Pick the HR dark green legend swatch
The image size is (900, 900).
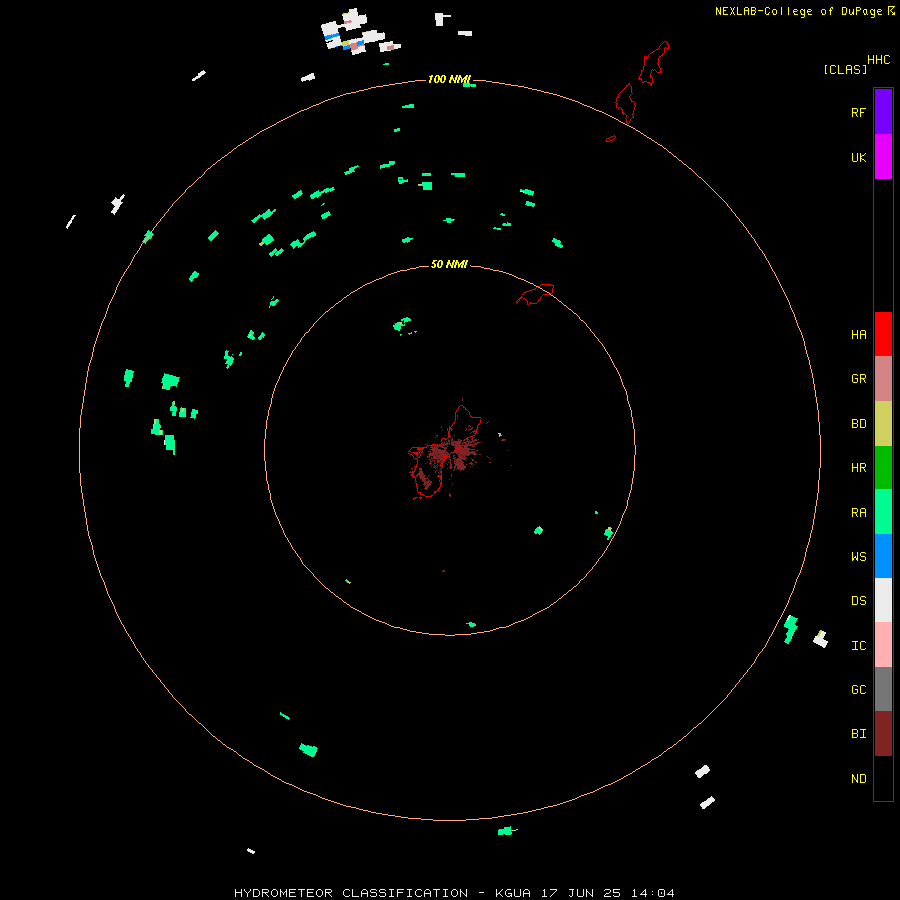coord(883,467)
